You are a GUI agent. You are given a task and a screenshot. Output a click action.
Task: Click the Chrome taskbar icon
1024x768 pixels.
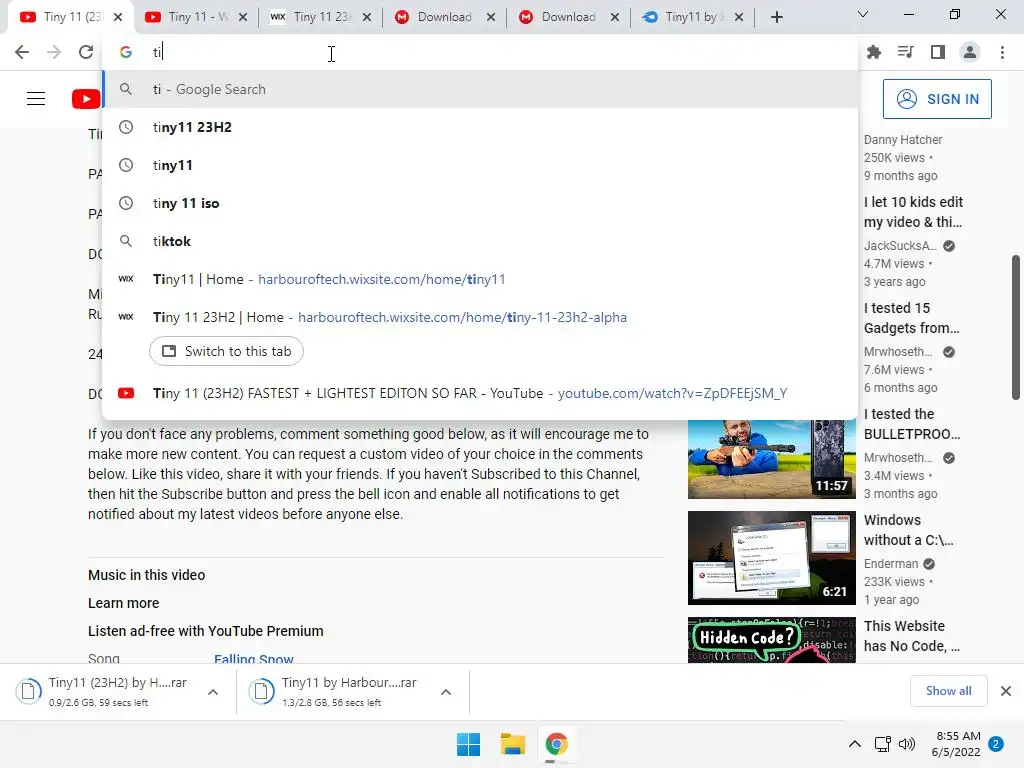[x=556, y=744]
